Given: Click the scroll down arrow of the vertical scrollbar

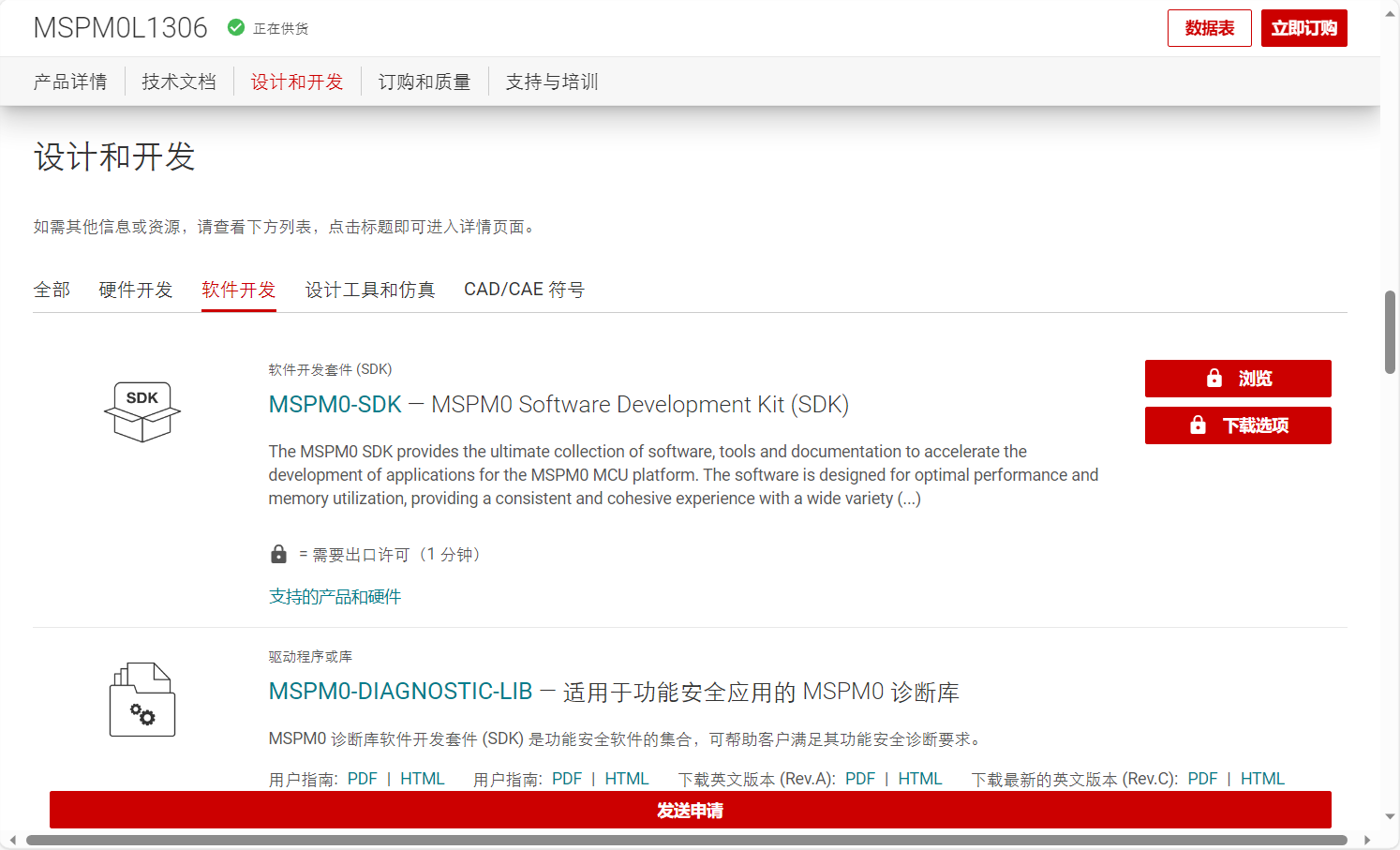Looking at the screenshot, I should tap(1391, 817).
